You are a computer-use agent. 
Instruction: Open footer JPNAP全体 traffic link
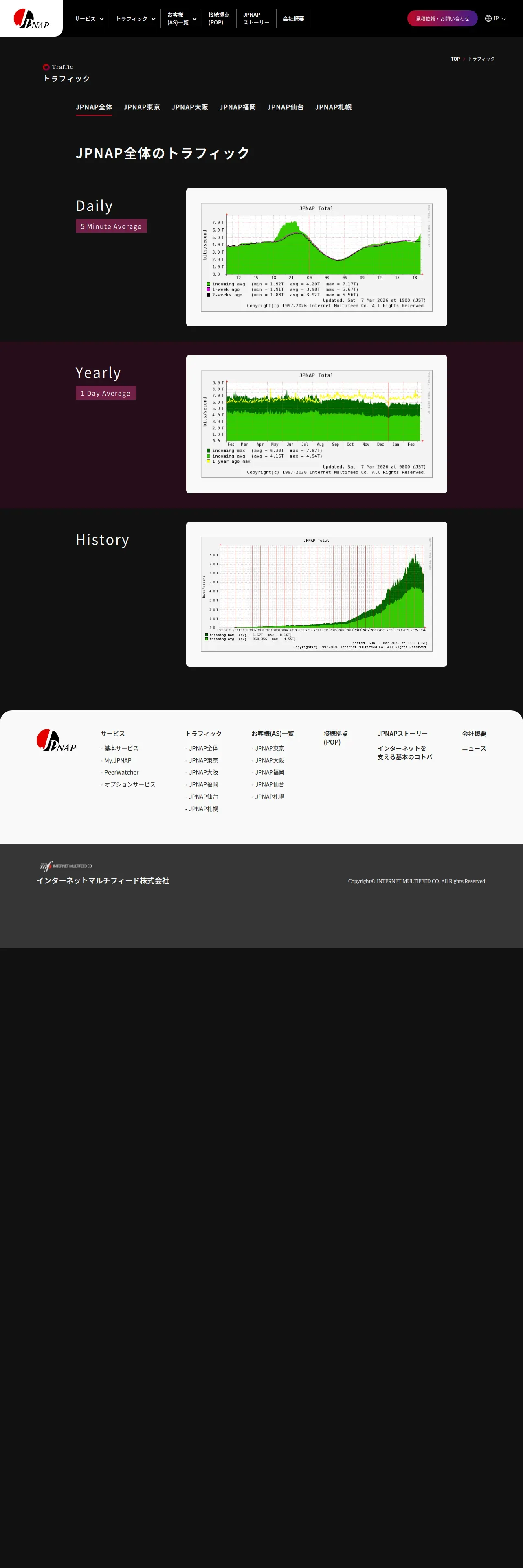click(202, 748)
